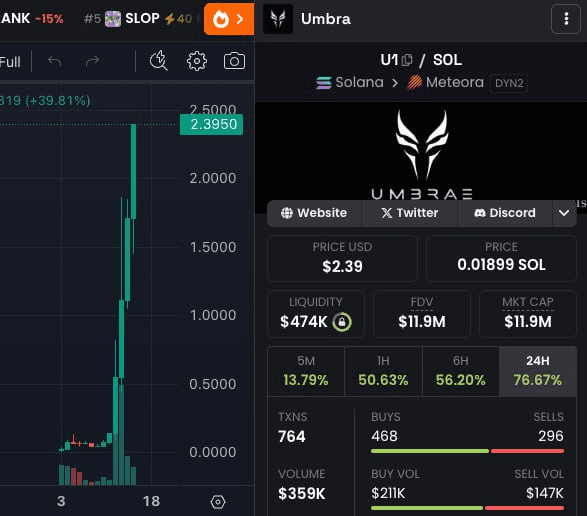Click the Meteora DEX link
587x516 pixels.
pyautogui.click(x=445, y=82)
